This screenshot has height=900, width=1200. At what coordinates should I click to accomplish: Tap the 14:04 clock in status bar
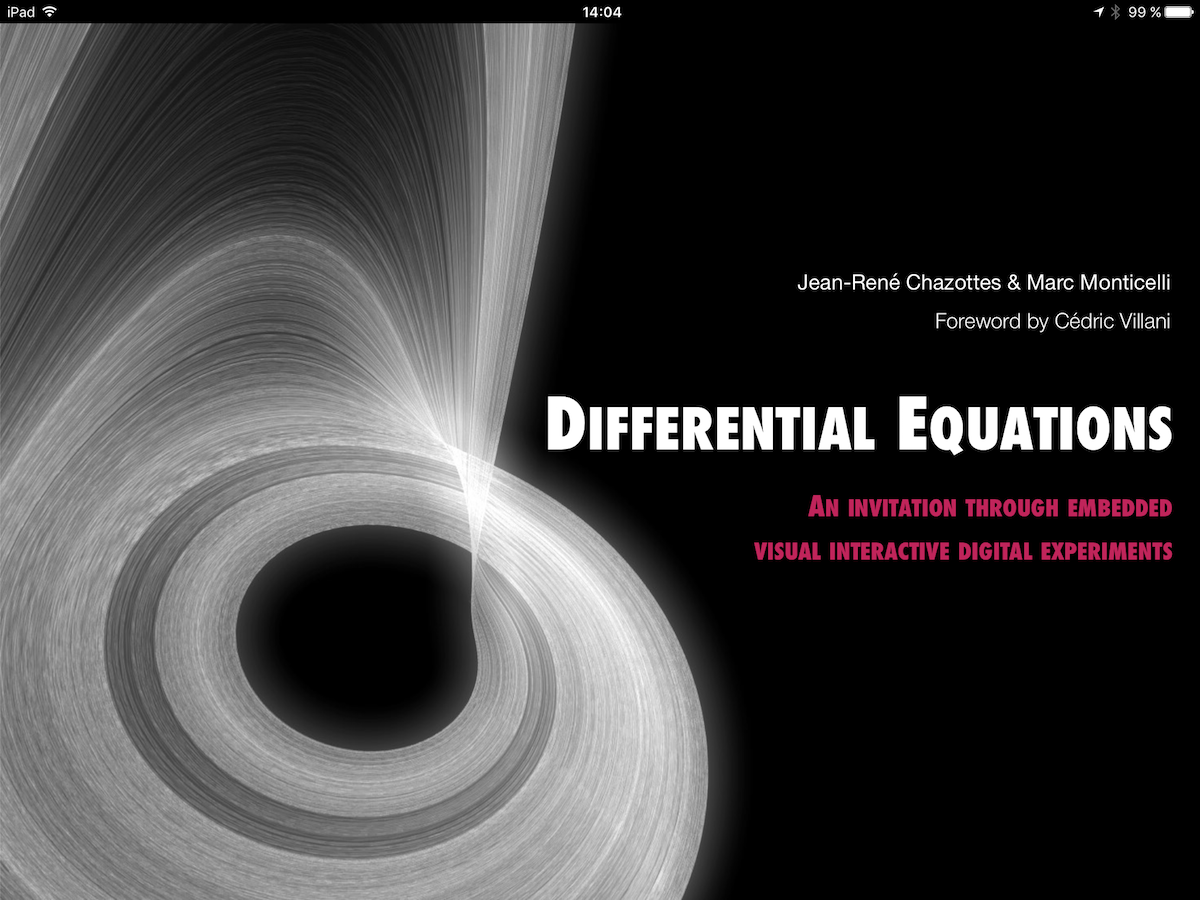click(x=601, y=12)
